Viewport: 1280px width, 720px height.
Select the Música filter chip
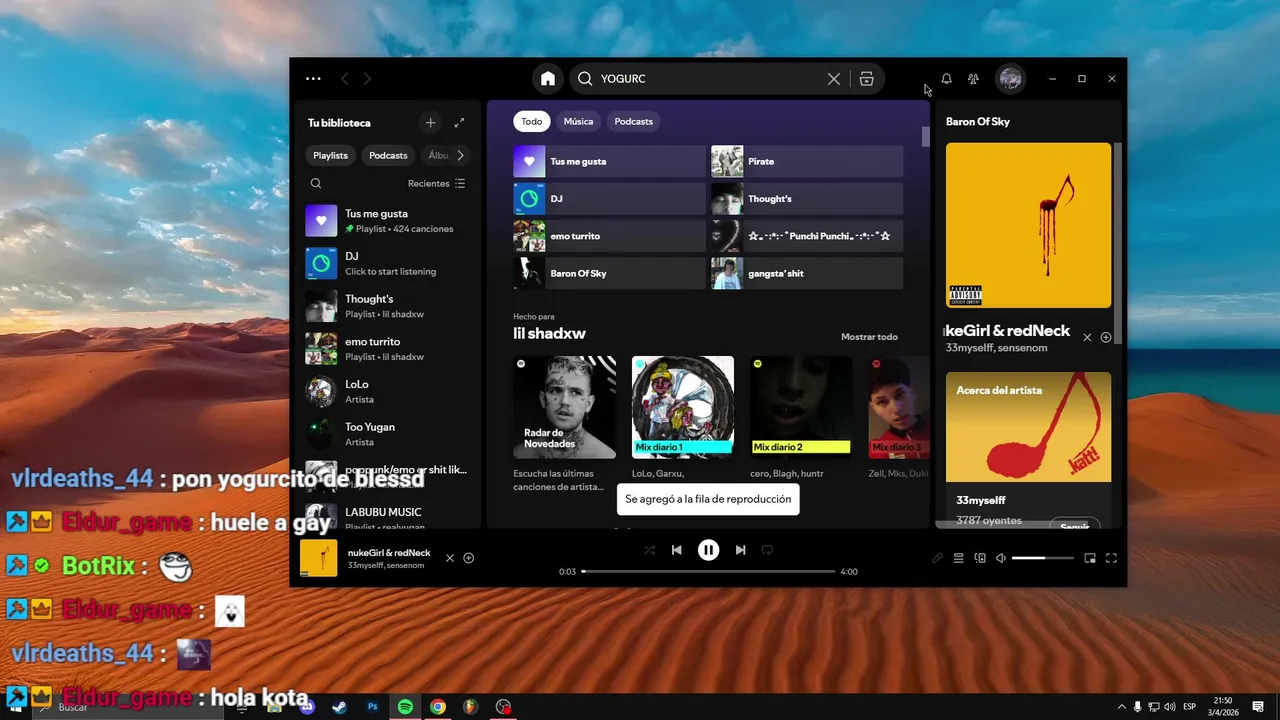click(x=578, y=122)
